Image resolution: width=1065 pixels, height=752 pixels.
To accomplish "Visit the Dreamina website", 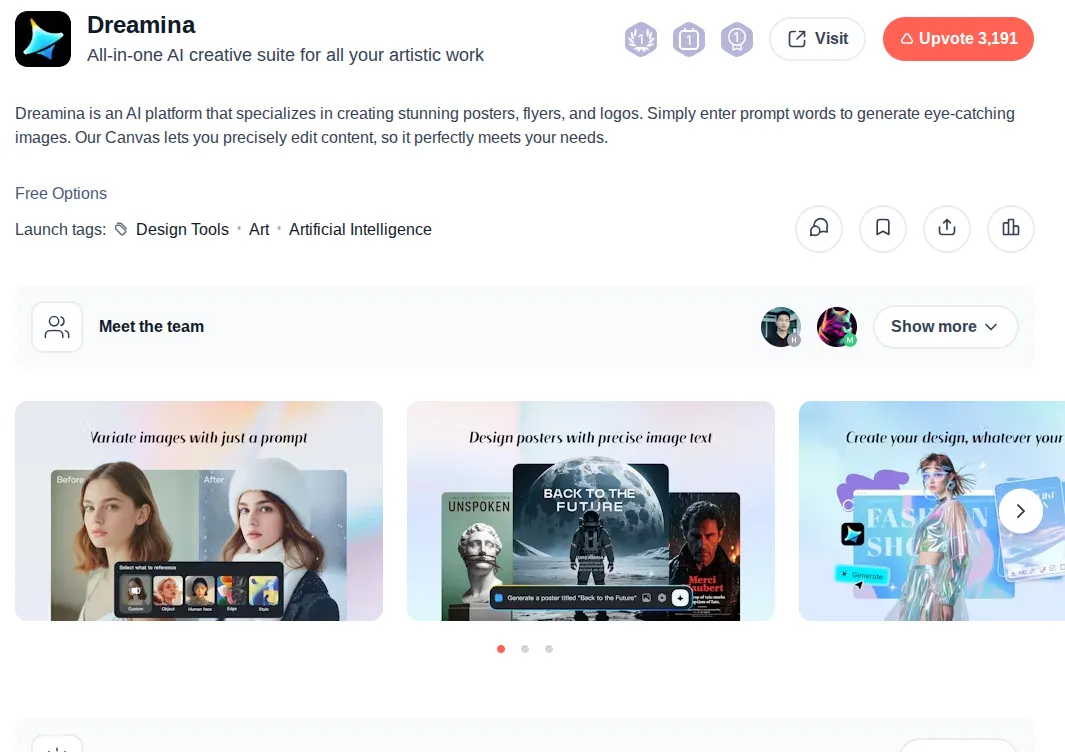I will pyautogui.click(x=817, y=39).
